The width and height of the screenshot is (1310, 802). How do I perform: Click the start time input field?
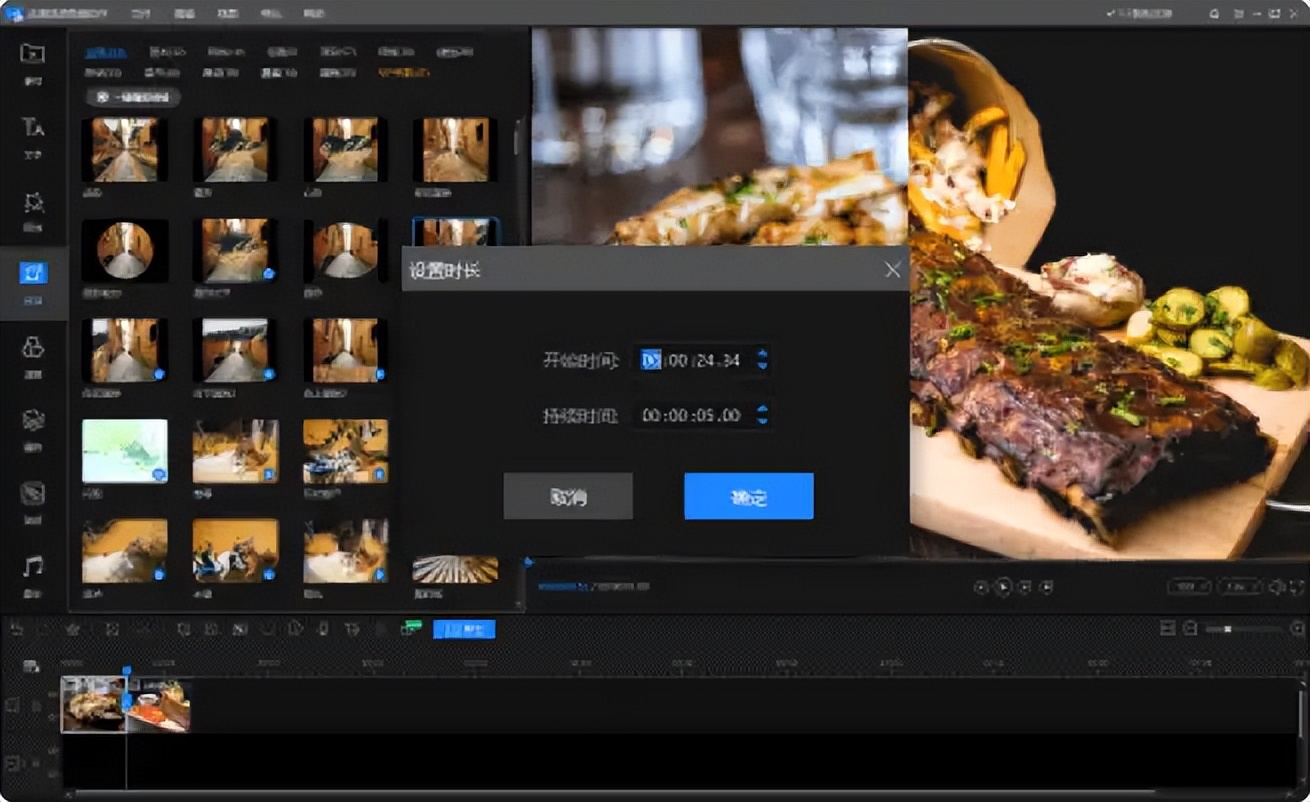[691, 360]
